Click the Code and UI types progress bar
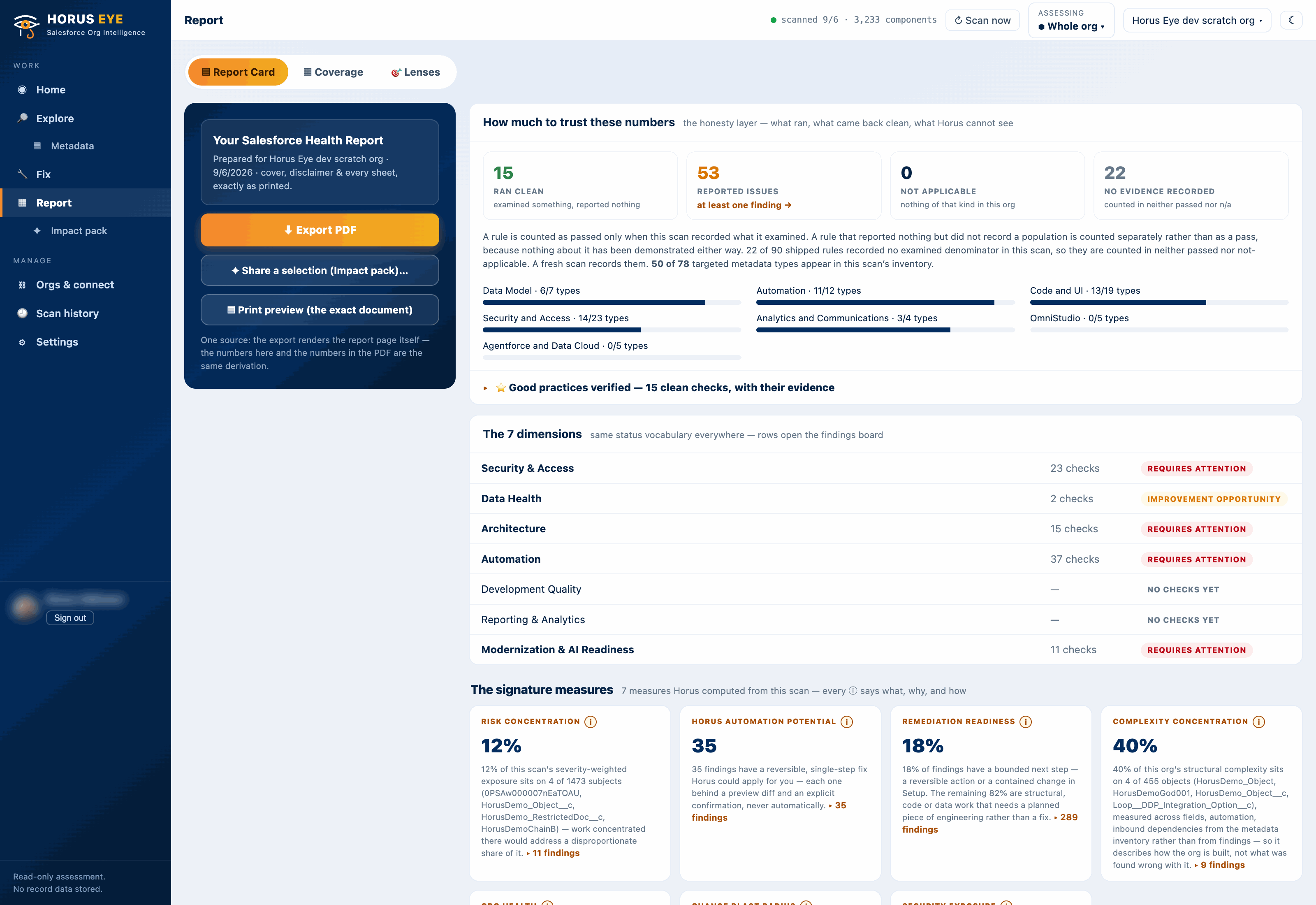This screenshot has width=1316, height=905. click(1159, 302)
